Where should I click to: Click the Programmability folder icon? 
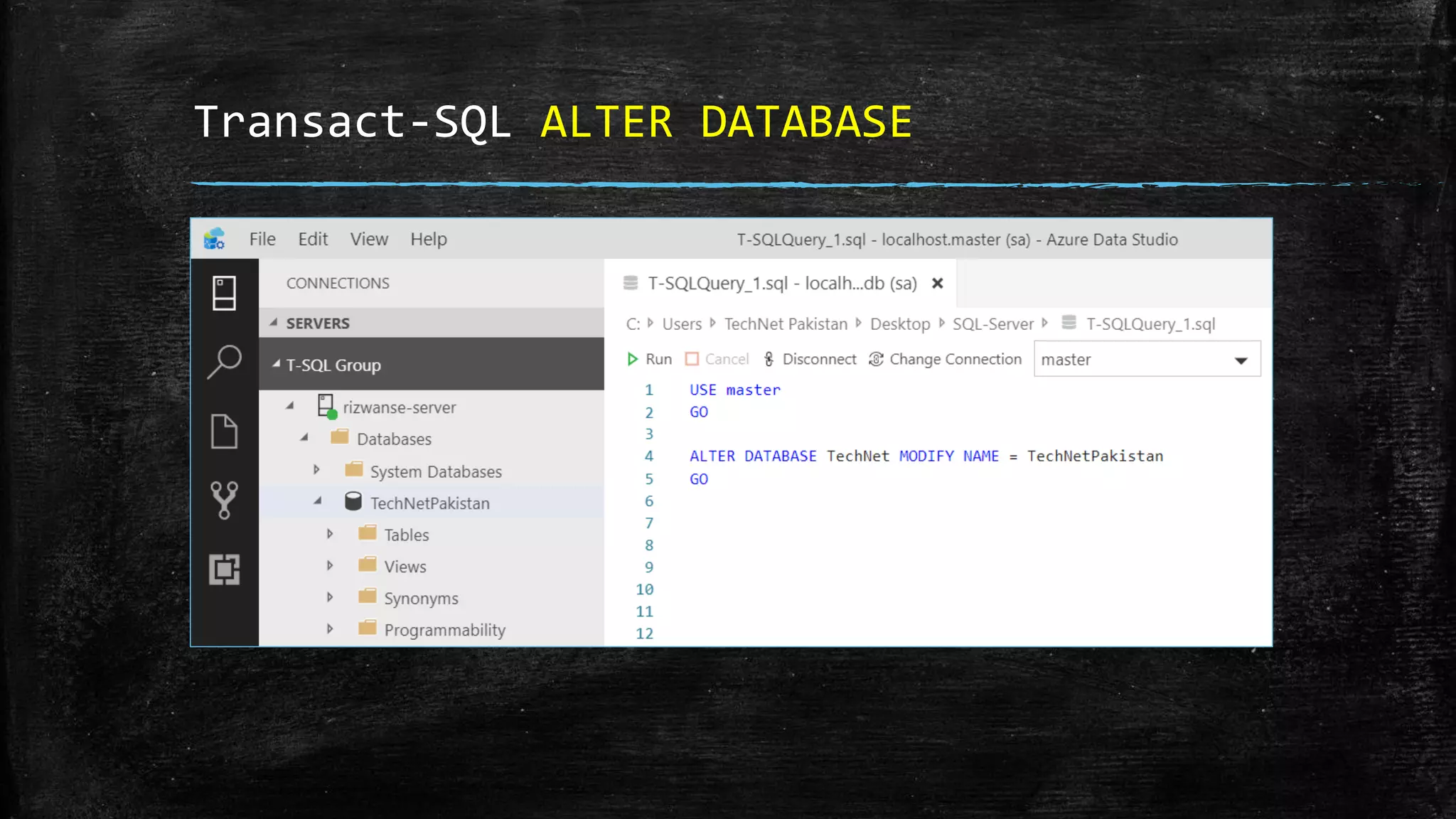click(x=368, y=628)
